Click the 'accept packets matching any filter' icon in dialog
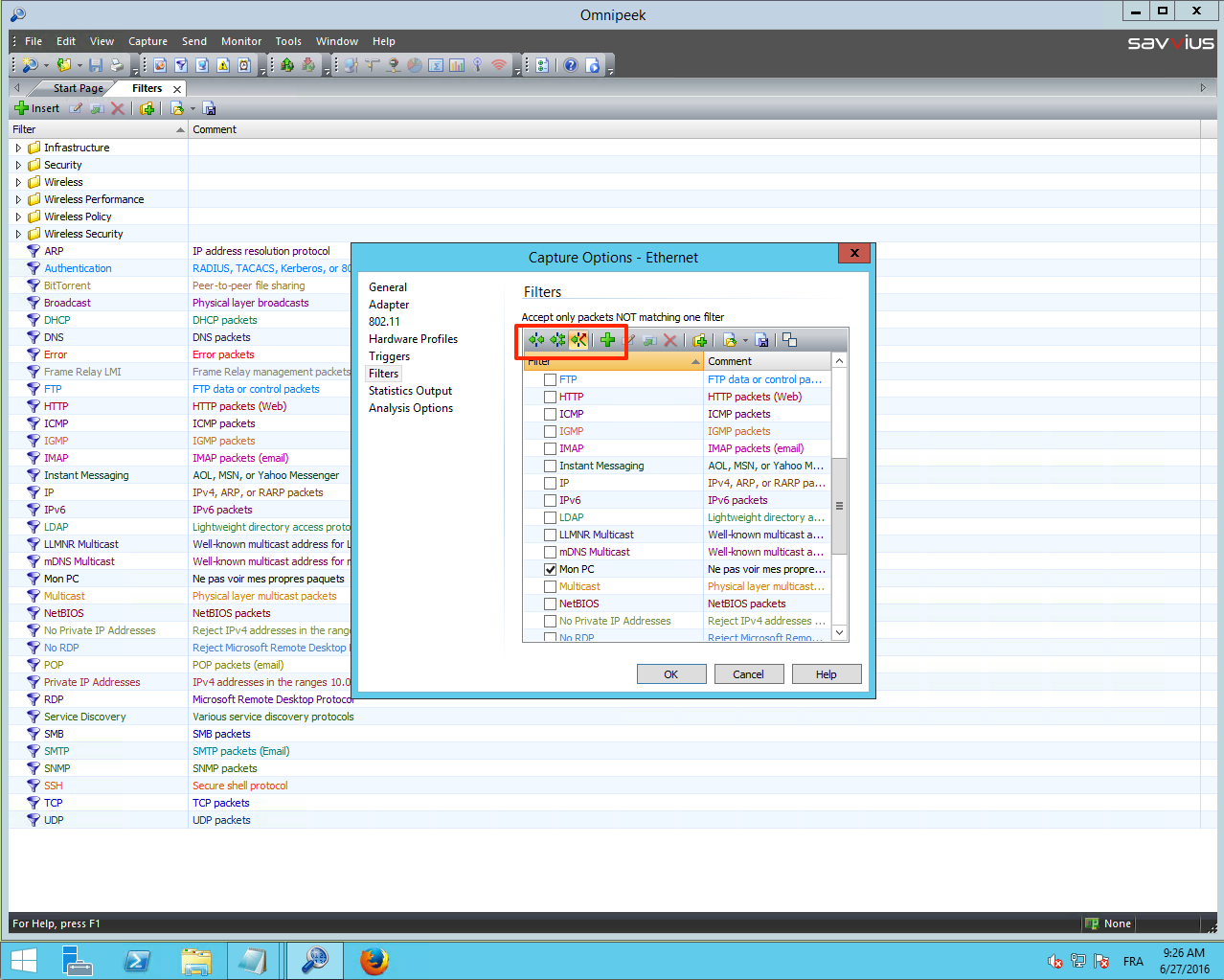This screenshot has height=980, width=1224. click(536, 340)
